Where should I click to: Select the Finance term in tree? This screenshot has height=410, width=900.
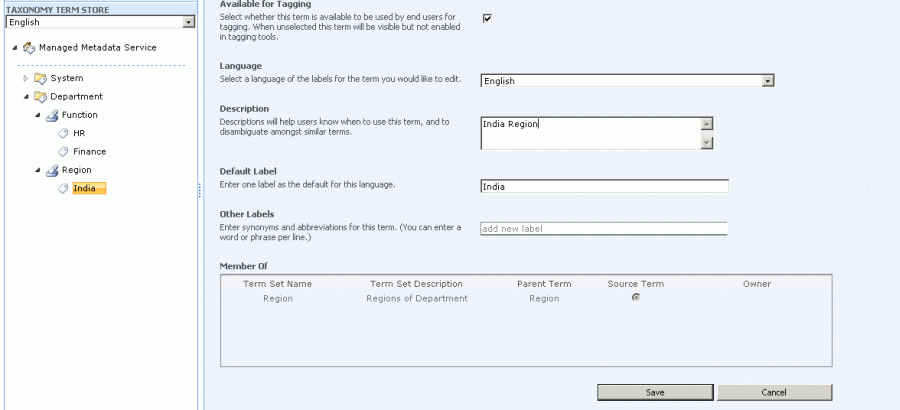click(89, 152)
